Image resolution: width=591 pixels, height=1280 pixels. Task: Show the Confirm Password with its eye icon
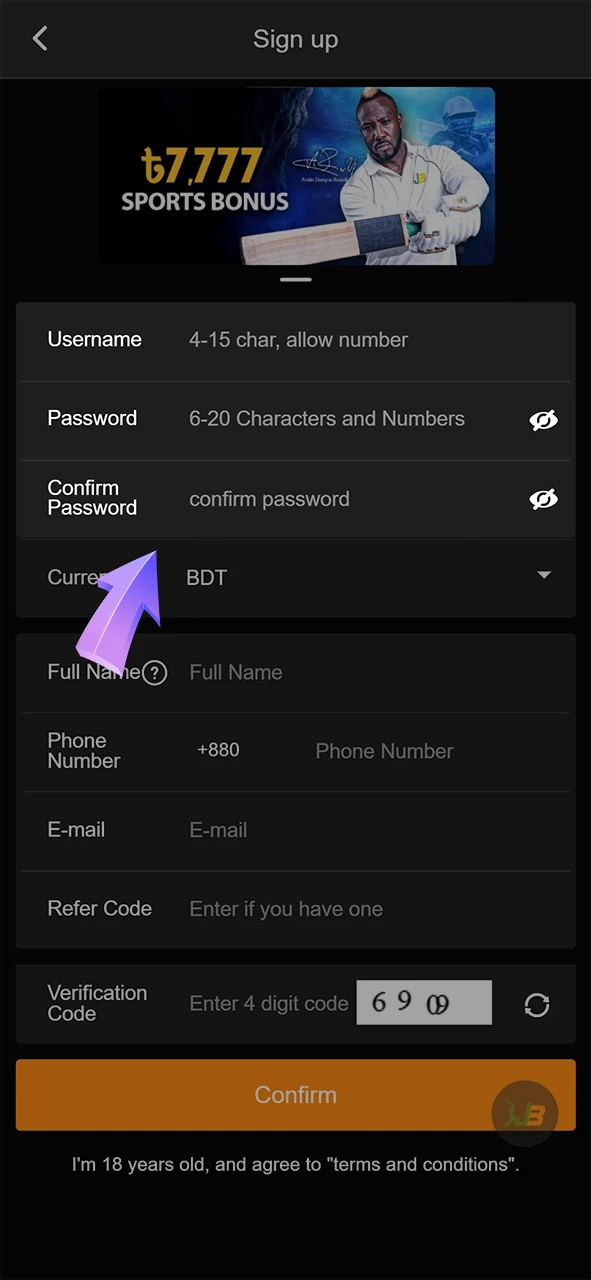(x=543, y=498)
